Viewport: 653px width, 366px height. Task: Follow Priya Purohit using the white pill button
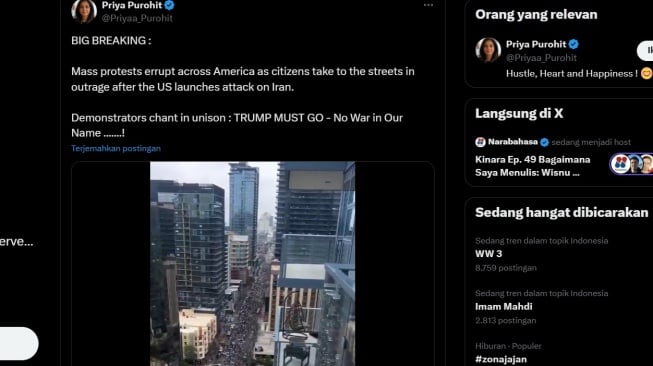pos(645,51)
